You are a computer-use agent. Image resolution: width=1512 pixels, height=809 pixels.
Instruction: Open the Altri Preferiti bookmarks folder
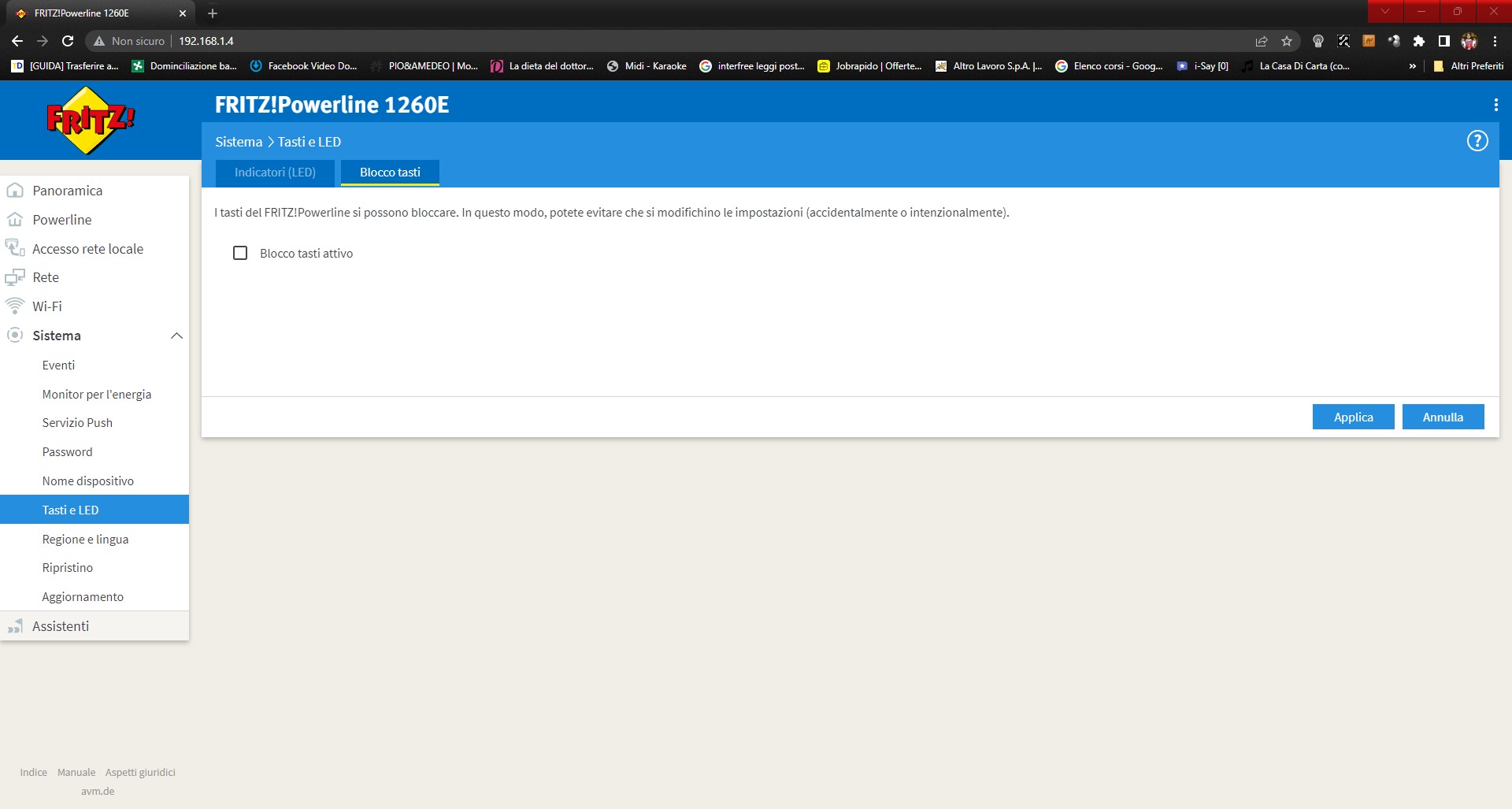pyautogui.click(x=1469, y=66)
